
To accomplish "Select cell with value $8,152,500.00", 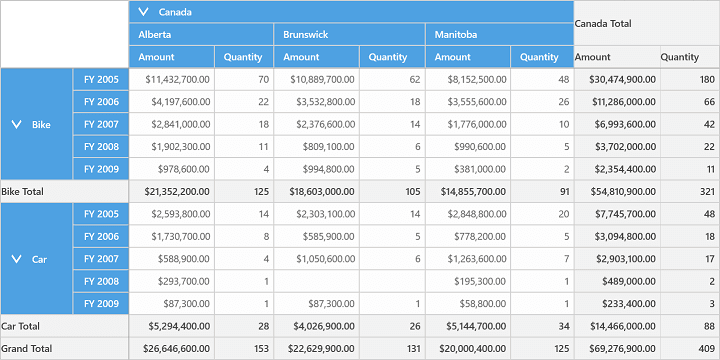I will (468, 79).
